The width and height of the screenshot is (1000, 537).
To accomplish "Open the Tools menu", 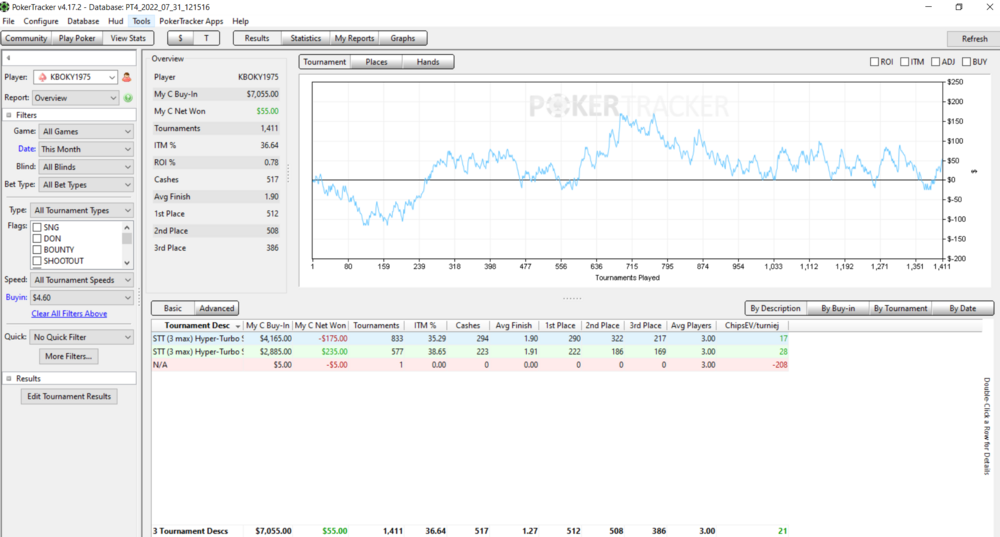I will point(142,21).
